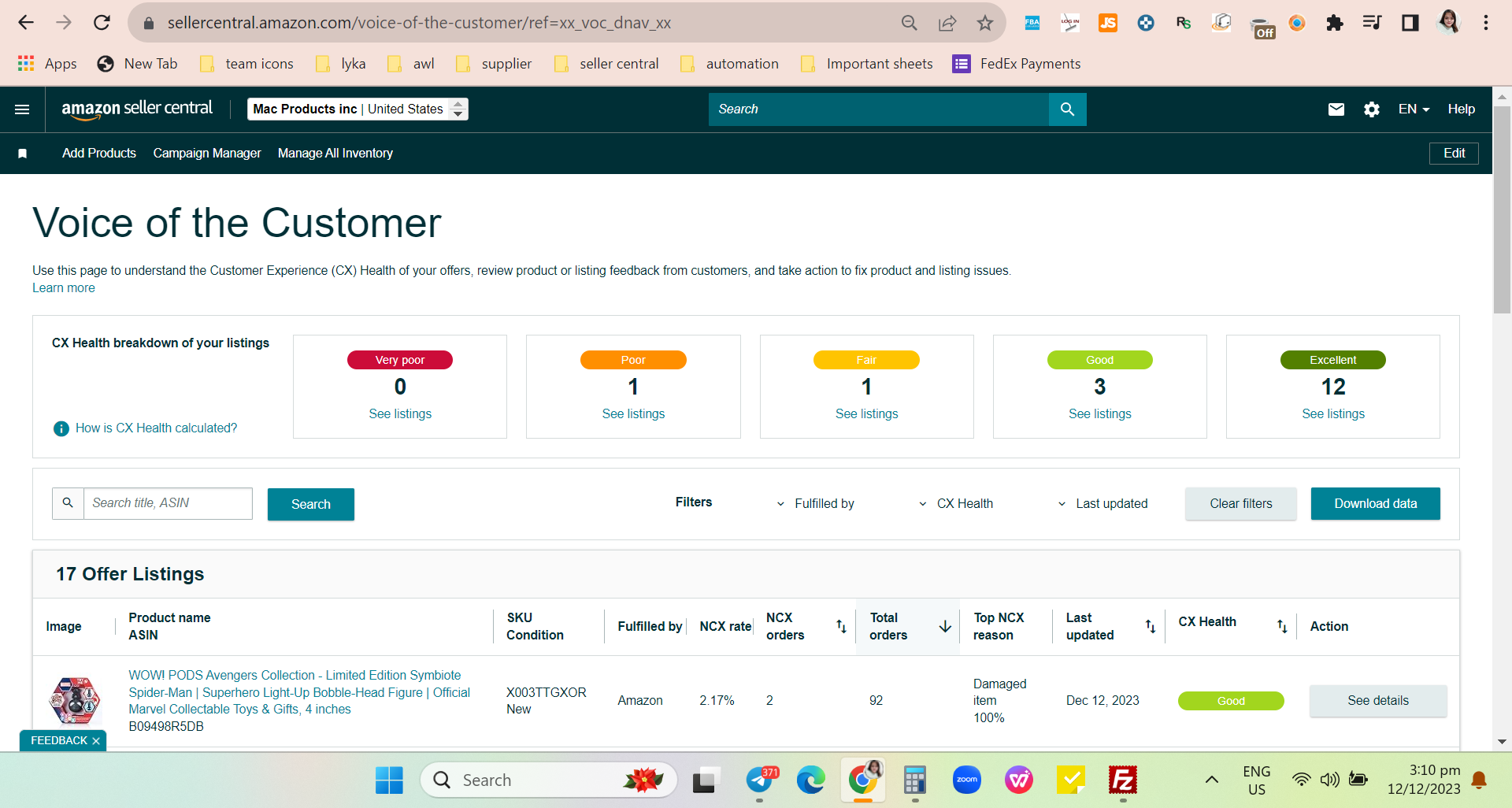This screenshot has width=1512, height=808.
Task: Open FedEx Payments bookmark
Action: coord(1017,64)
